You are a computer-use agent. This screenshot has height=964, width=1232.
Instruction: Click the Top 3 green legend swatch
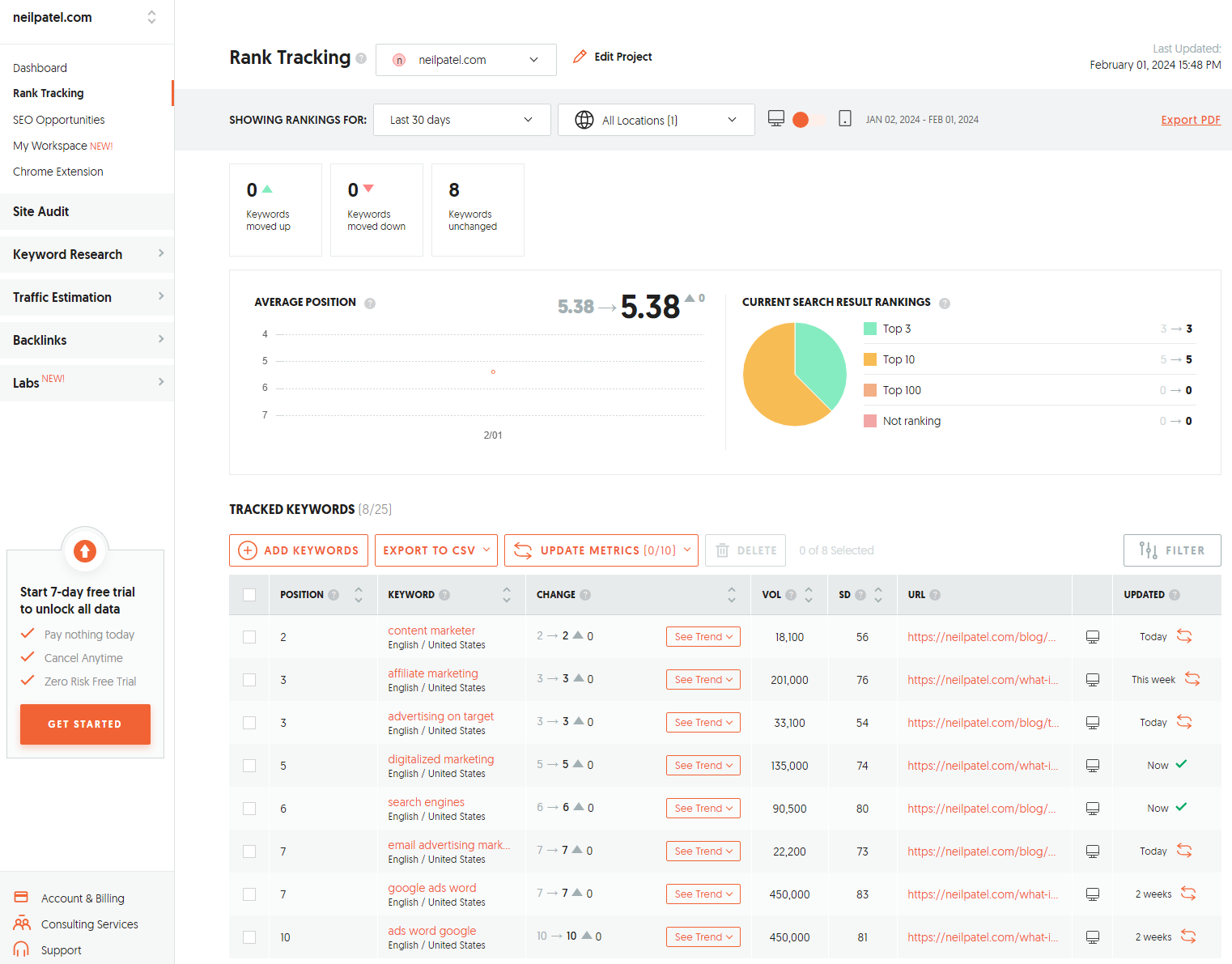coord(870,329)
